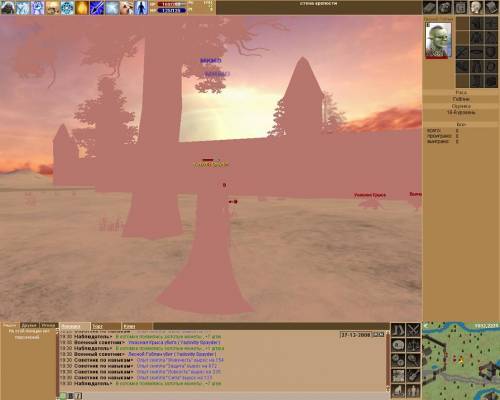Open the bag icon in top-right bar
The height and width of the screenshot is (400, 500).
(x=445, y=7)
